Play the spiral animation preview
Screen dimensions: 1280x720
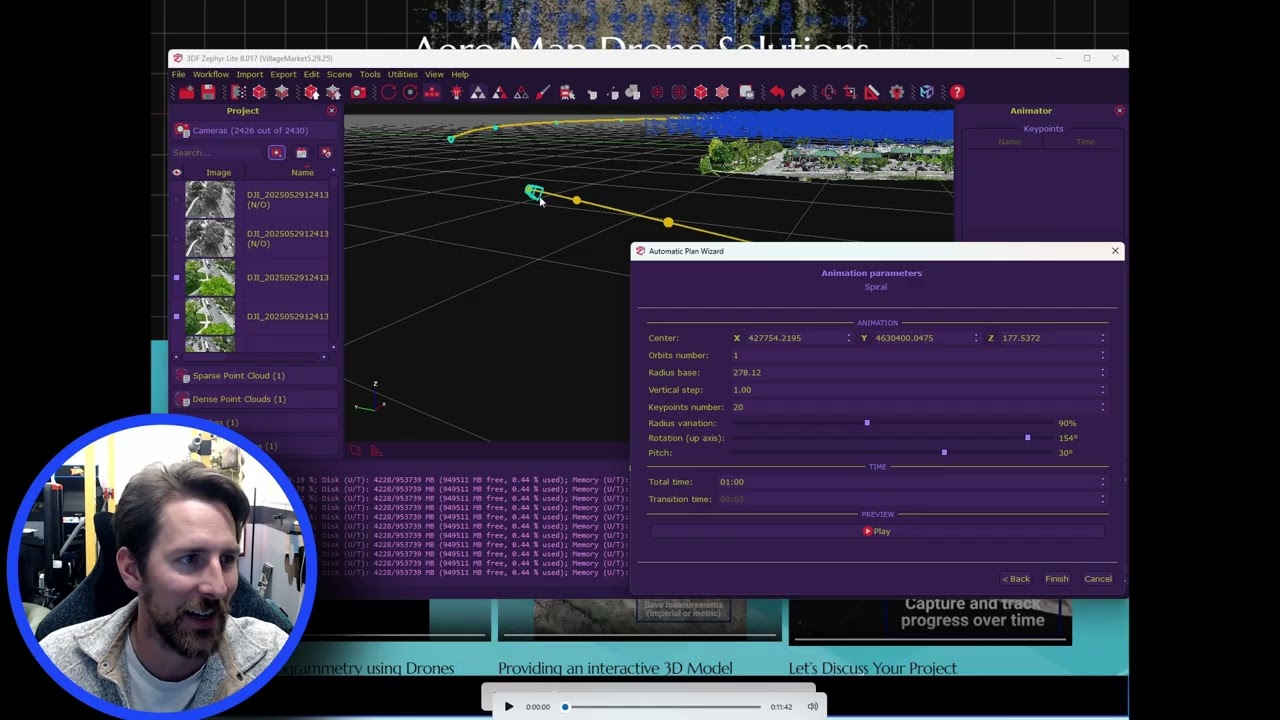877,531
